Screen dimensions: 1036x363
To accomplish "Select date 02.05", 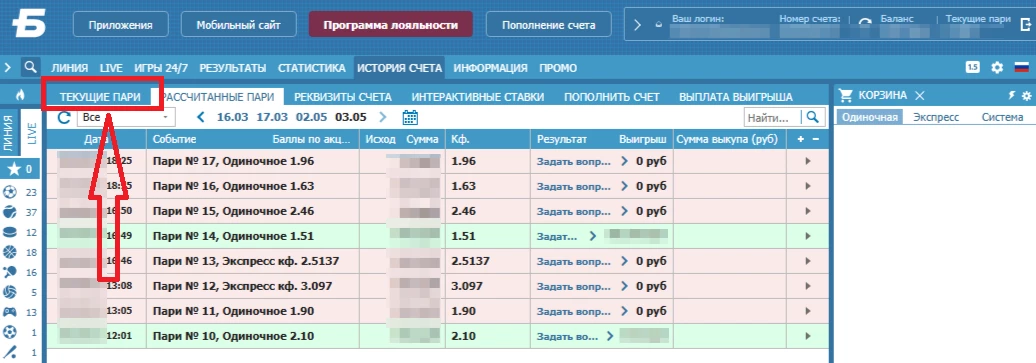I will (310, 118).
